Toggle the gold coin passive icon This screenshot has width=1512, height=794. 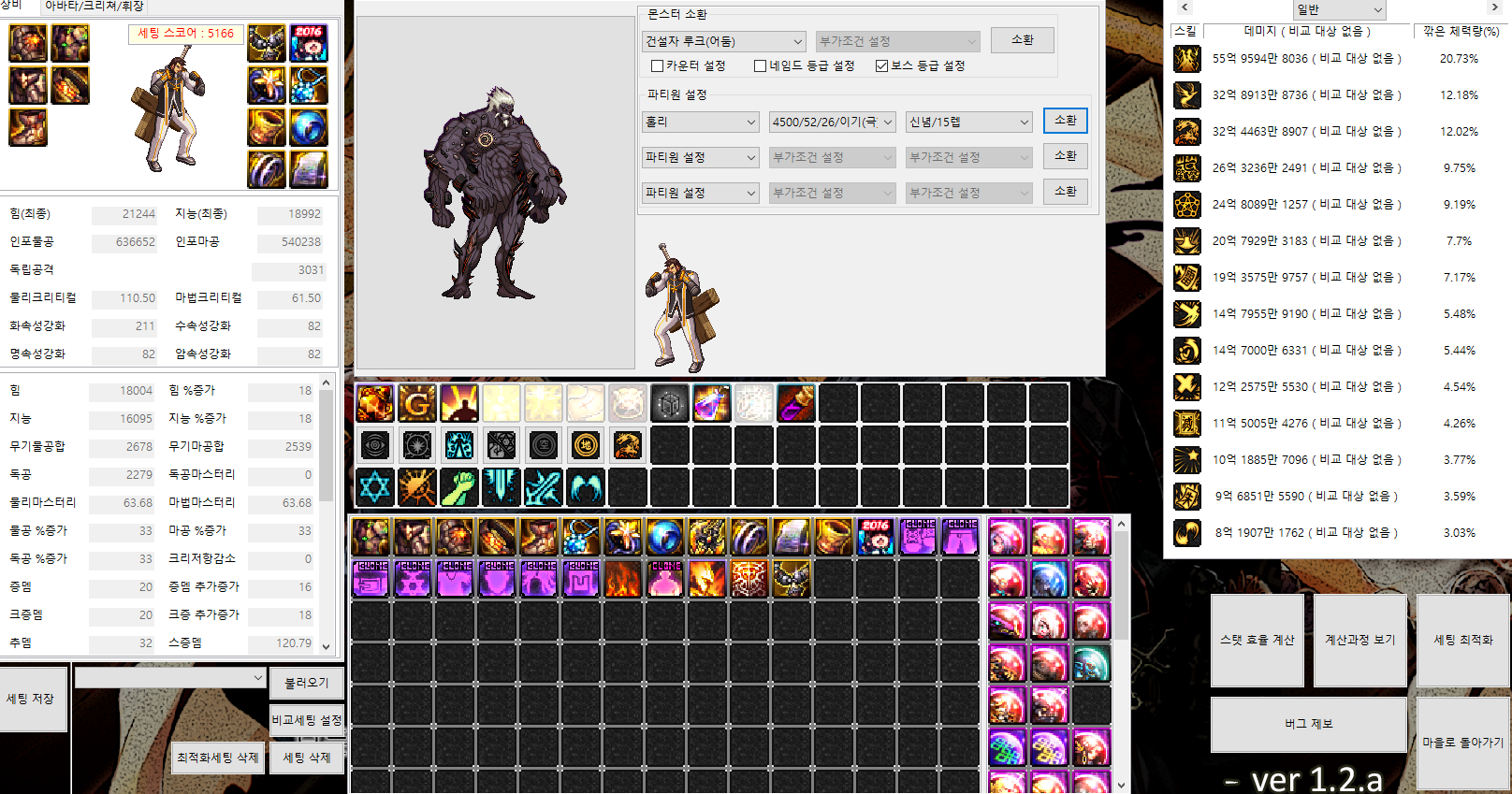[x=586, y=445]
